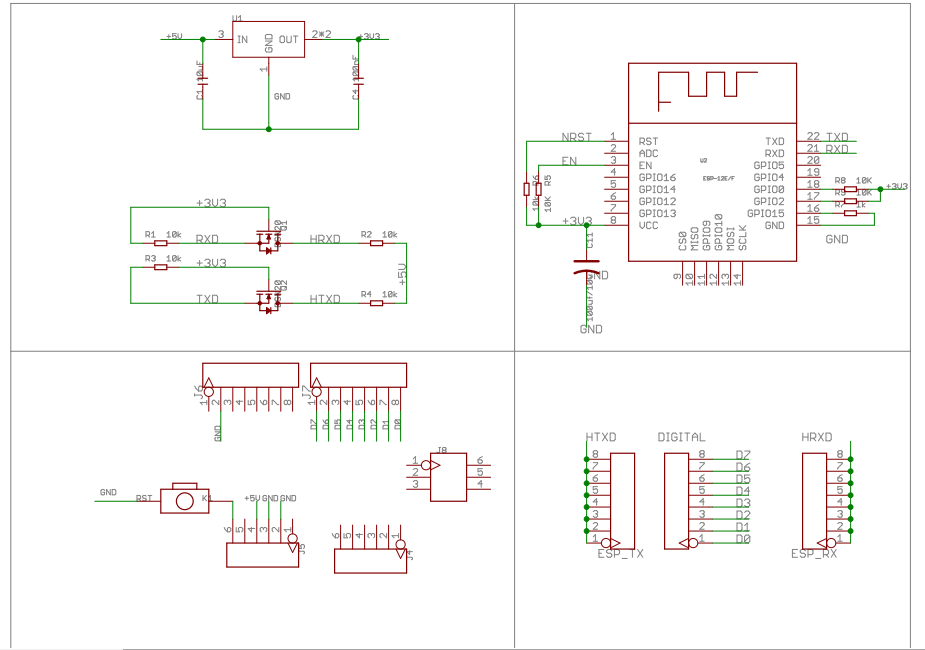The height and width of the screenshot is (650, 925).
Task: Click the J5 connector beside the reset button
Action: click(262, 555)
